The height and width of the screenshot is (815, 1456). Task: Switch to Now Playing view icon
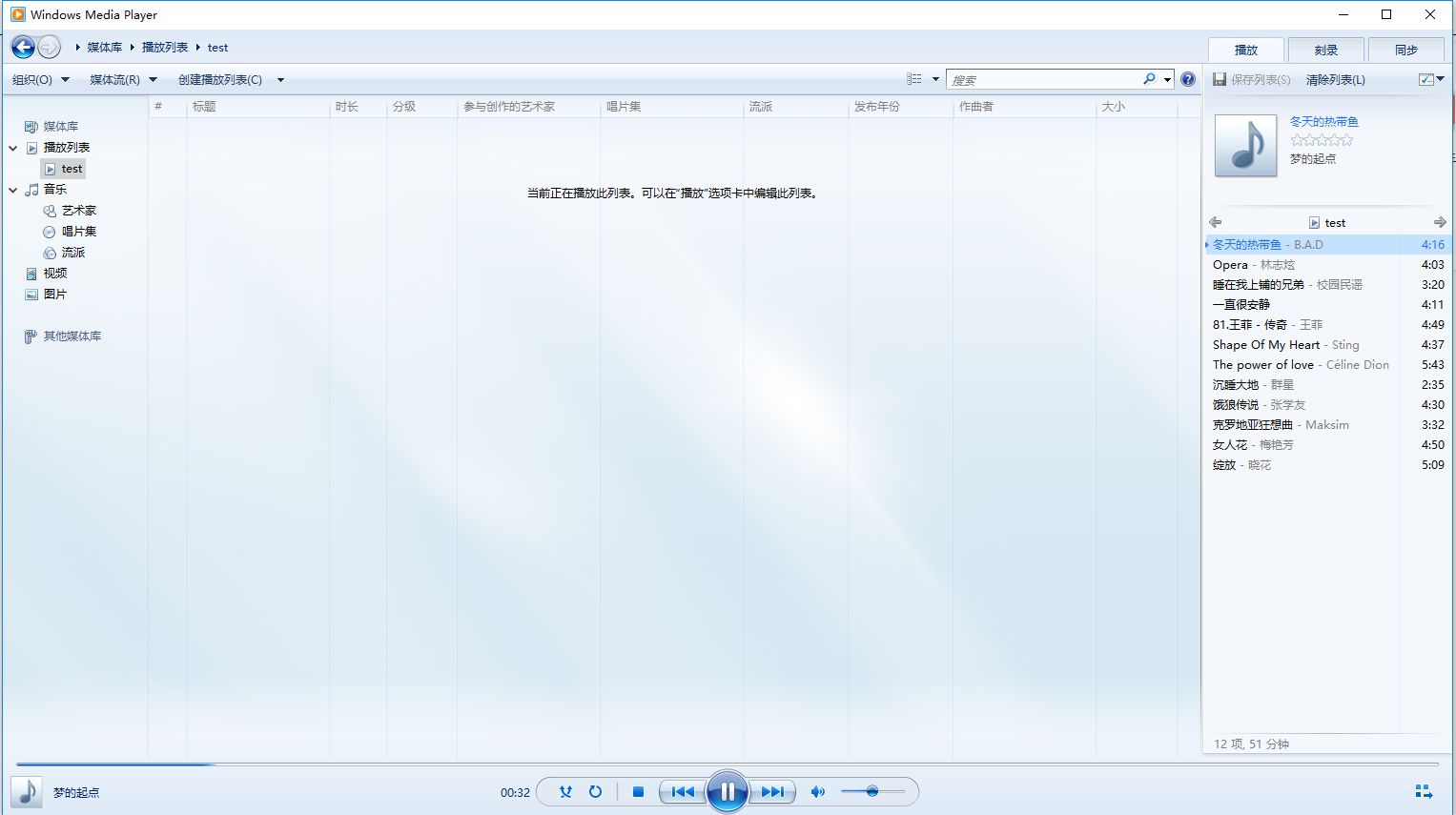(x=1424, y=791)
